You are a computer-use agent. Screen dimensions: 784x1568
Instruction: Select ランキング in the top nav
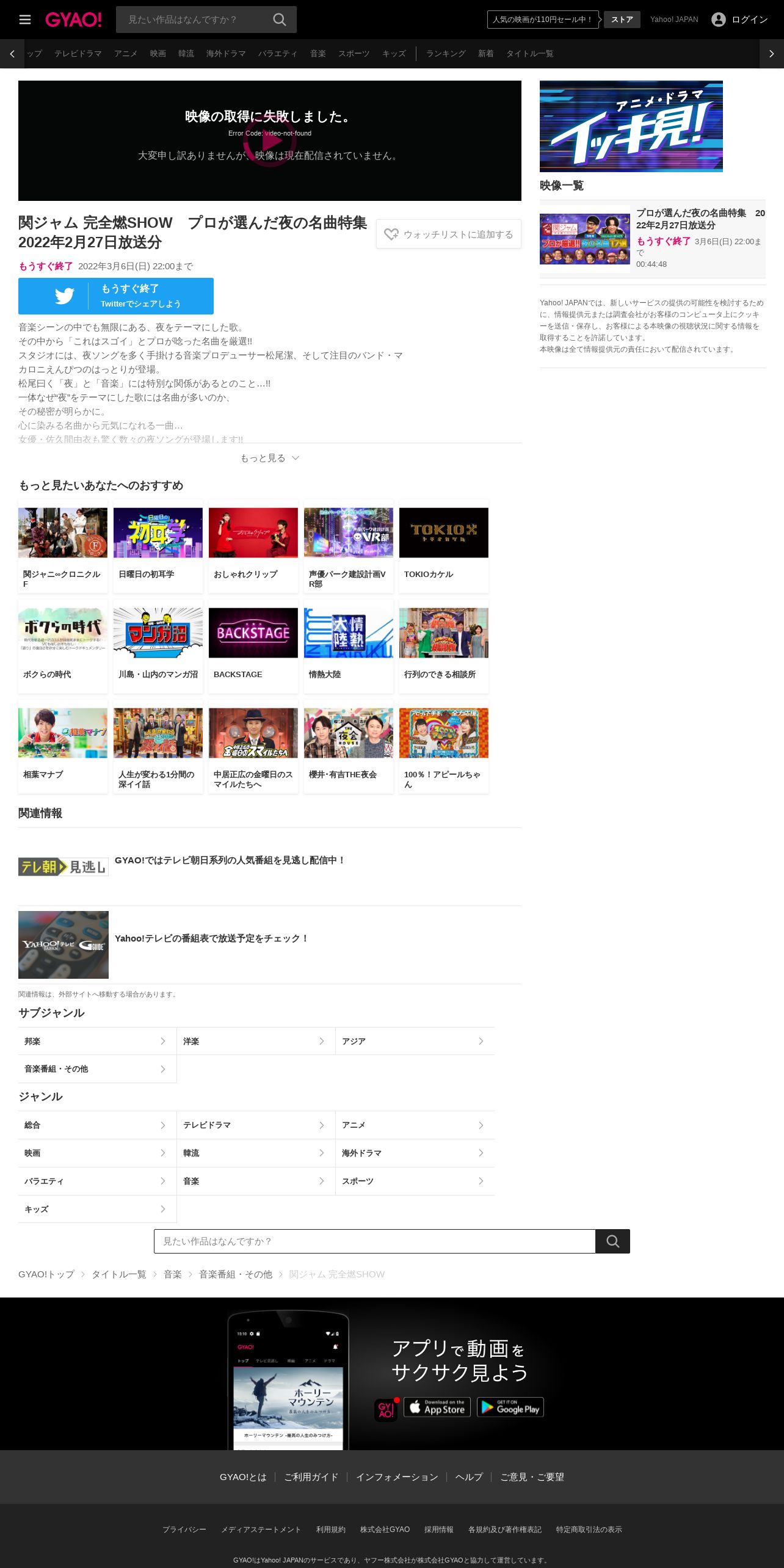[x=446, y=54]
